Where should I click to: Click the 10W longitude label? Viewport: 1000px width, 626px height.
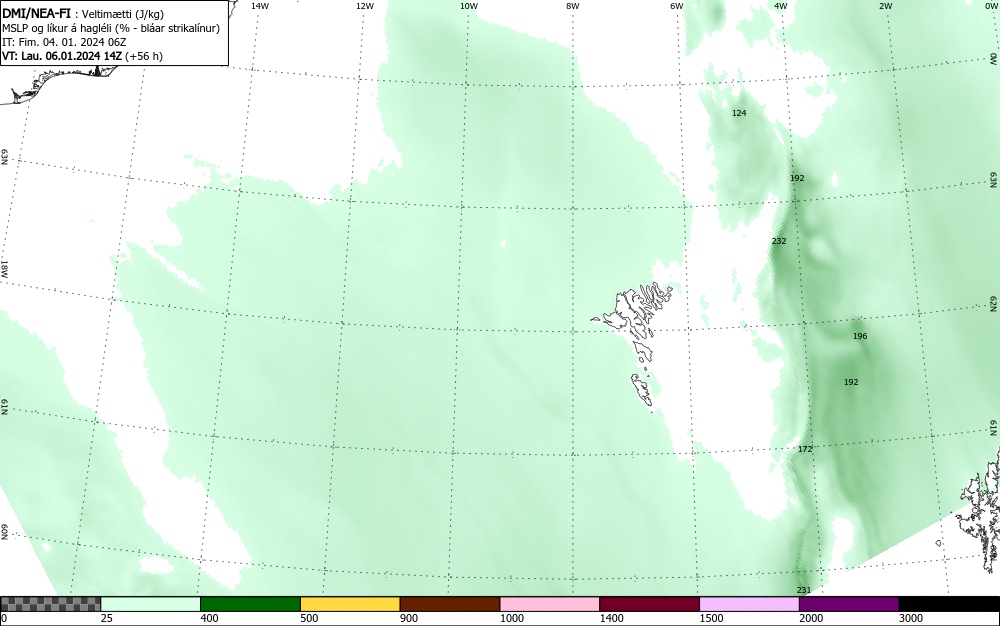(469, 6)
